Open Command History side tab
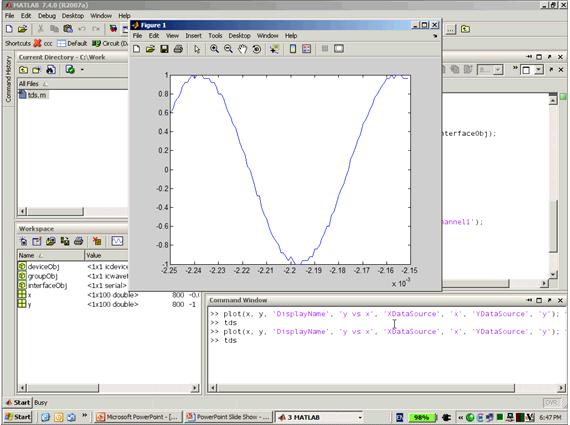Screen dimensions: 570x425 click(x=8, y=79)
